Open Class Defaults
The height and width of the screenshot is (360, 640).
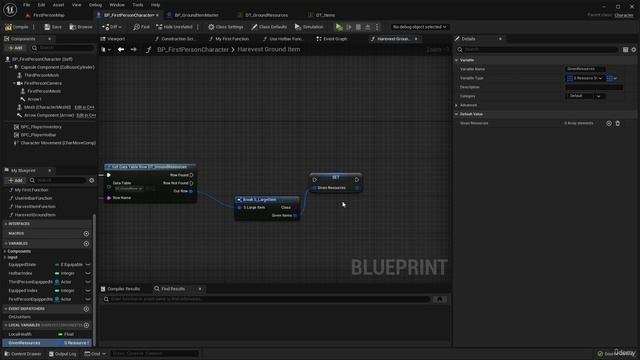click(x=269, y=27)
